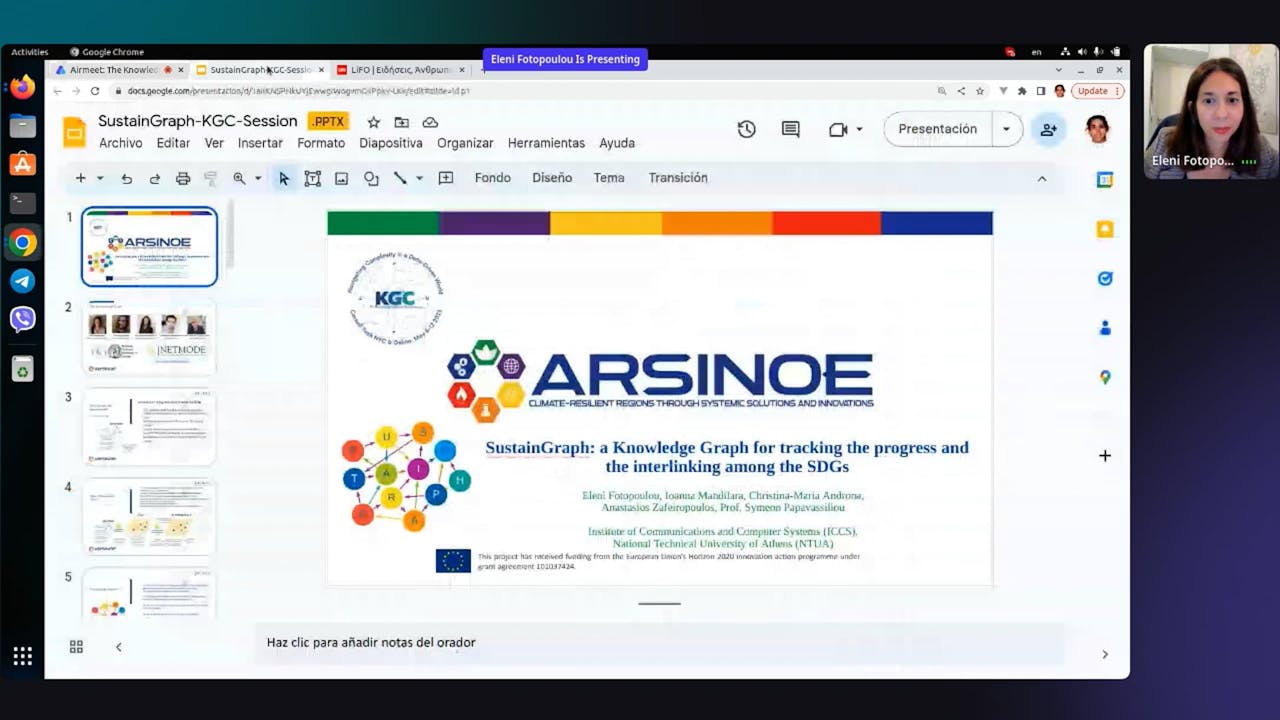
Task: Expand the Presentación button dropdown arrow
Action: tap(1007, 129)
